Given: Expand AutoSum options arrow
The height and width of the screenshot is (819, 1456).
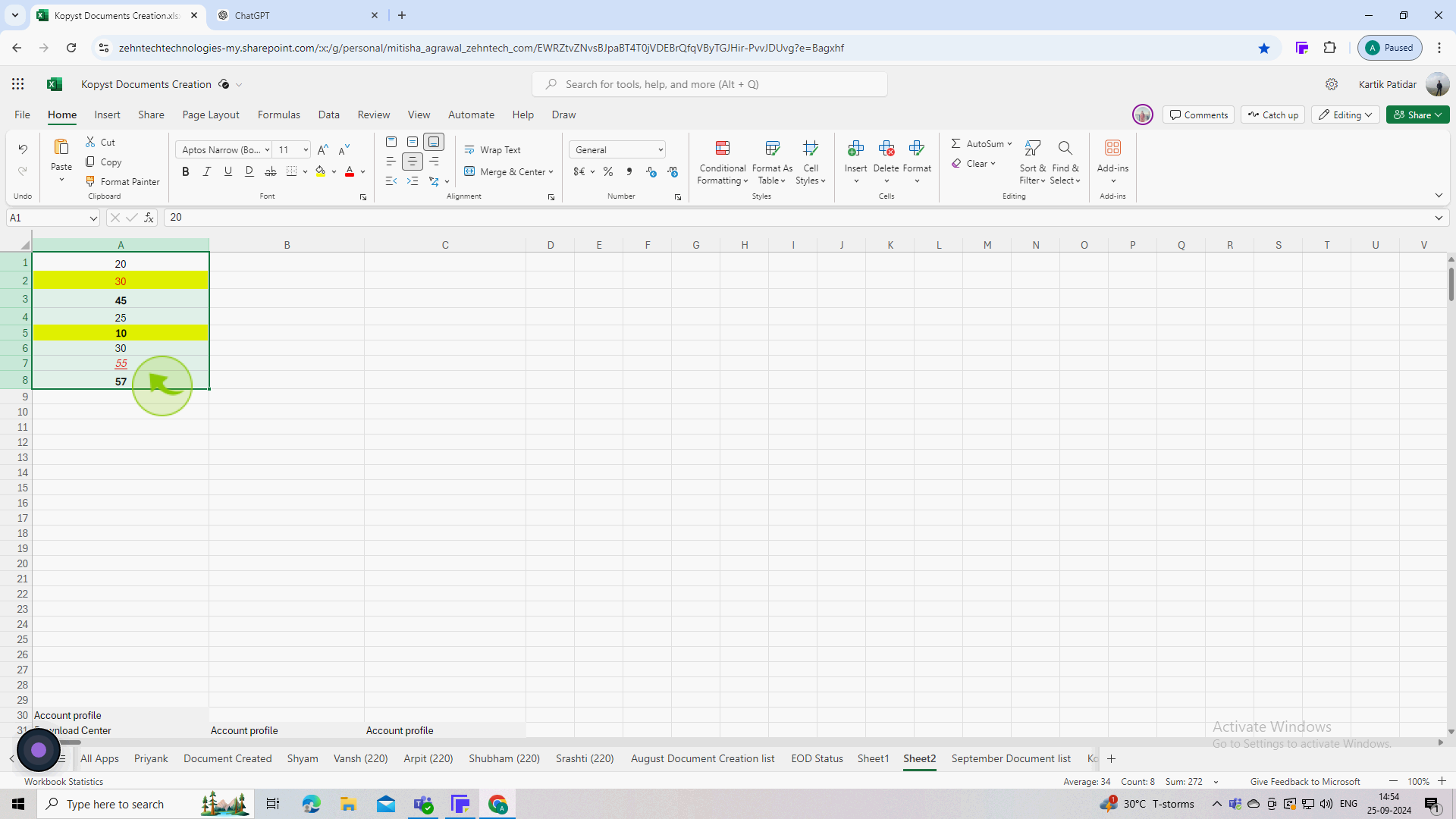Looking at the screenshot, I should coord(1010,143).
